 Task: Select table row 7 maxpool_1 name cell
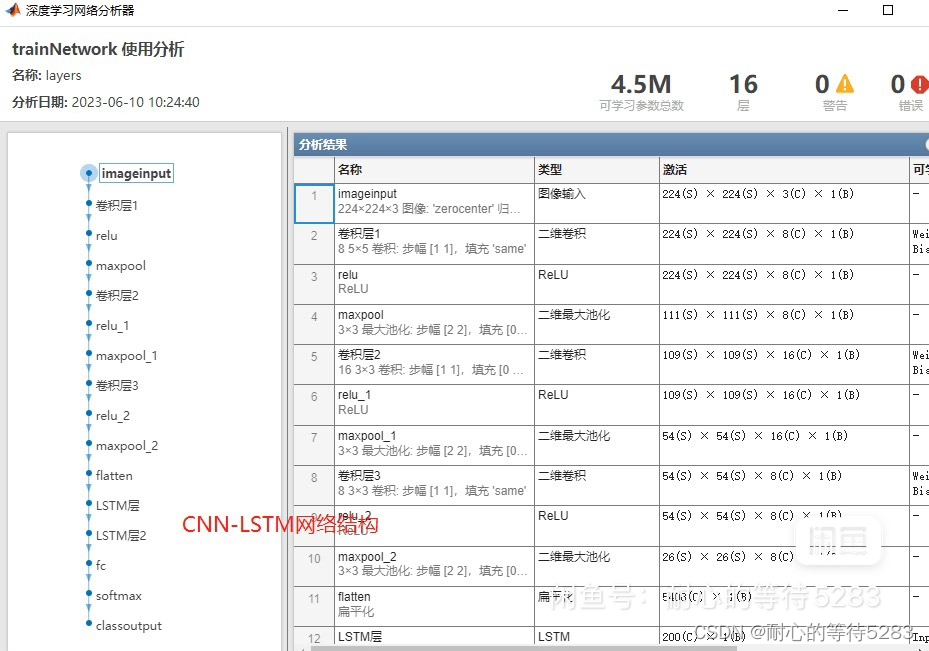click(x=434, y=445)
